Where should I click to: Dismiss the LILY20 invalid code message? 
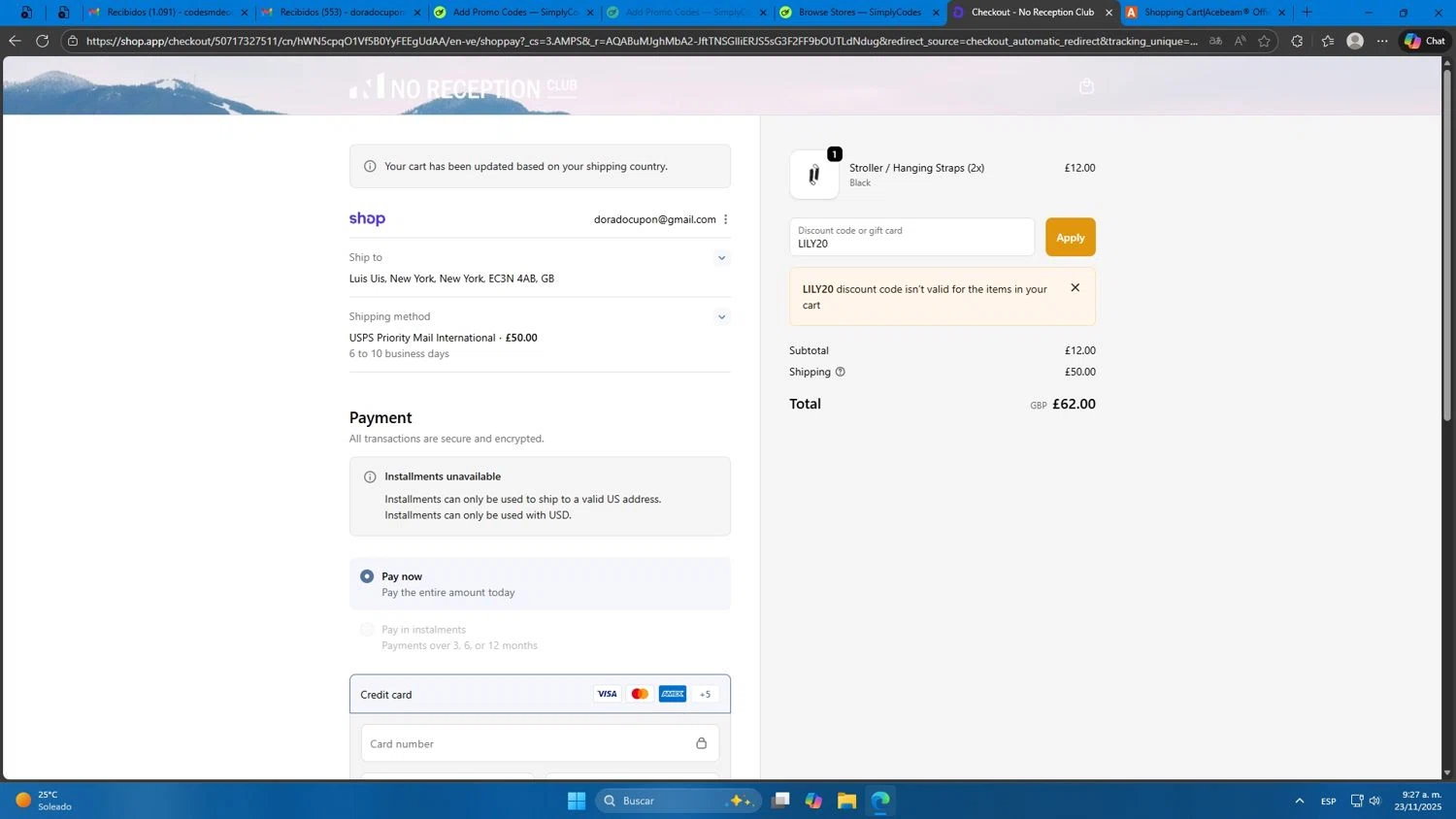click(x=1075, y=287)
